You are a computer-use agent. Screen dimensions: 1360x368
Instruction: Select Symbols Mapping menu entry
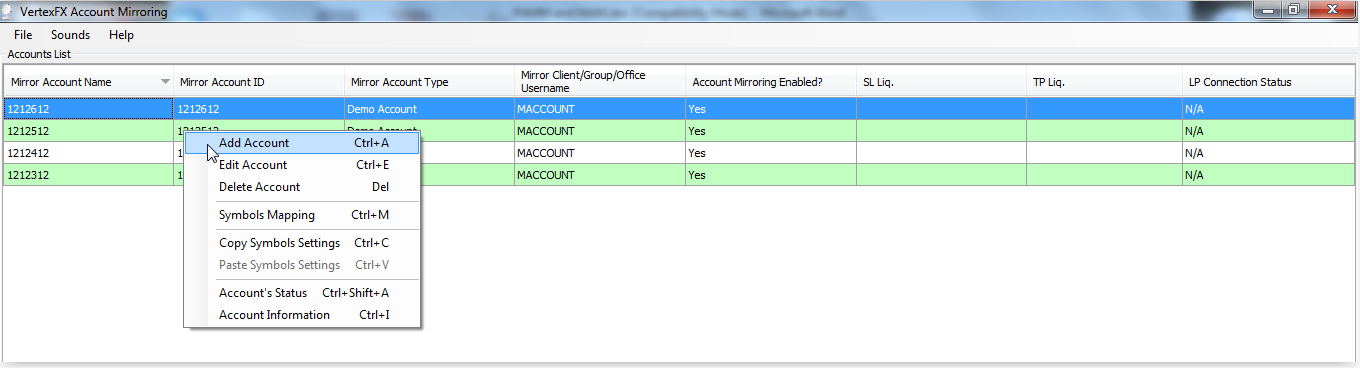(302, 215)
